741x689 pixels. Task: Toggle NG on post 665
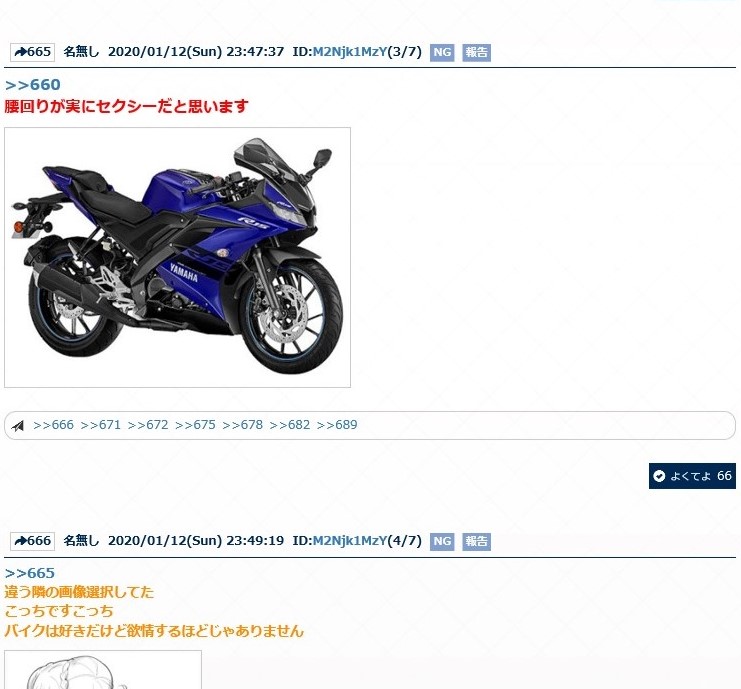pos(442,52)
